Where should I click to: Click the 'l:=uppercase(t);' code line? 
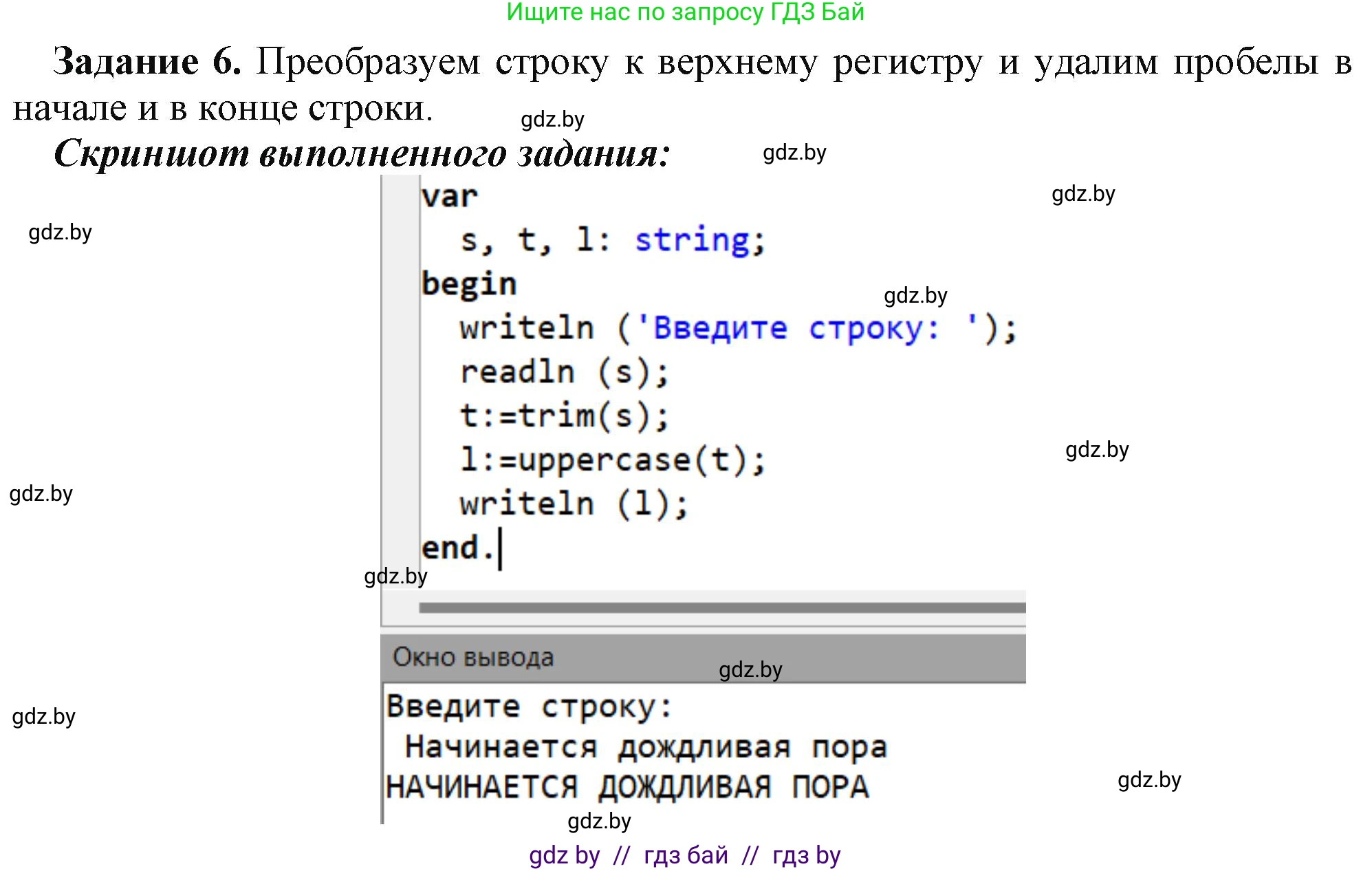pyautogui.click(x=612, y=460)
